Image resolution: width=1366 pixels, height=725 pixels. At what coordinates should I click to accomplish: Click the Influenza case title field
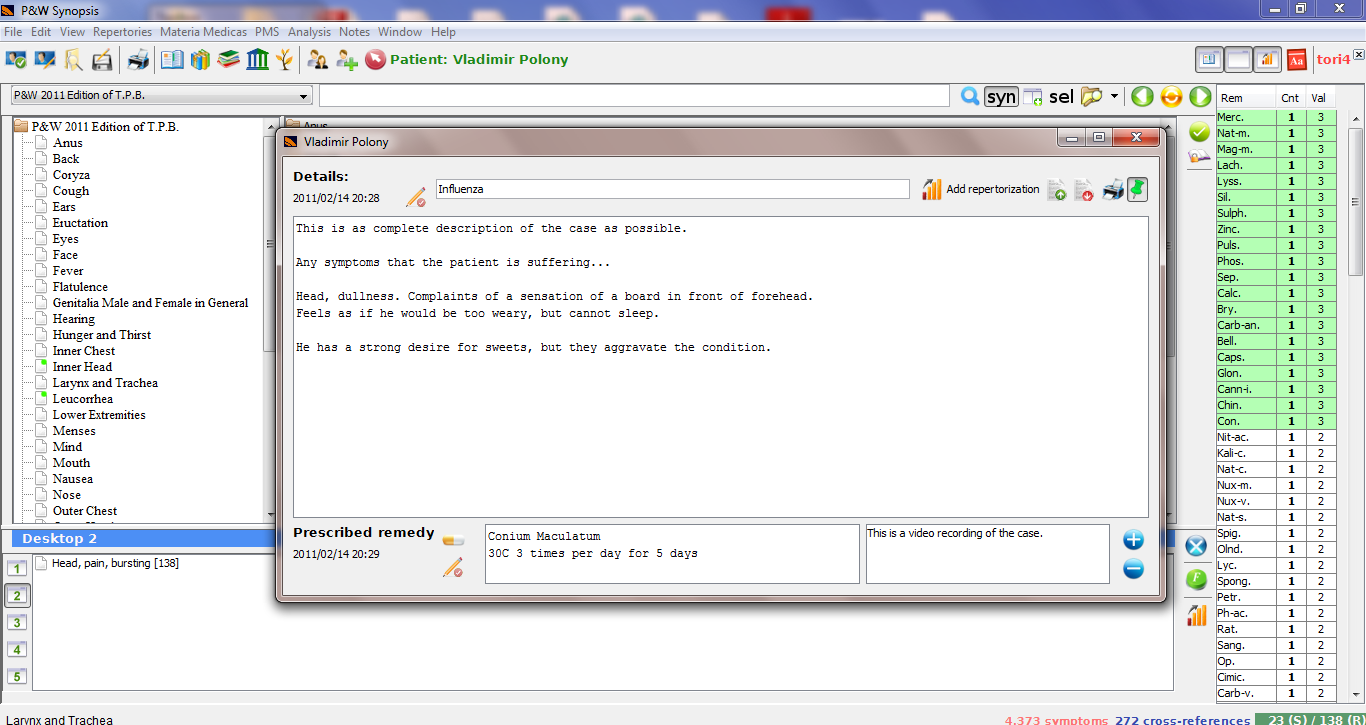[672, 189]
